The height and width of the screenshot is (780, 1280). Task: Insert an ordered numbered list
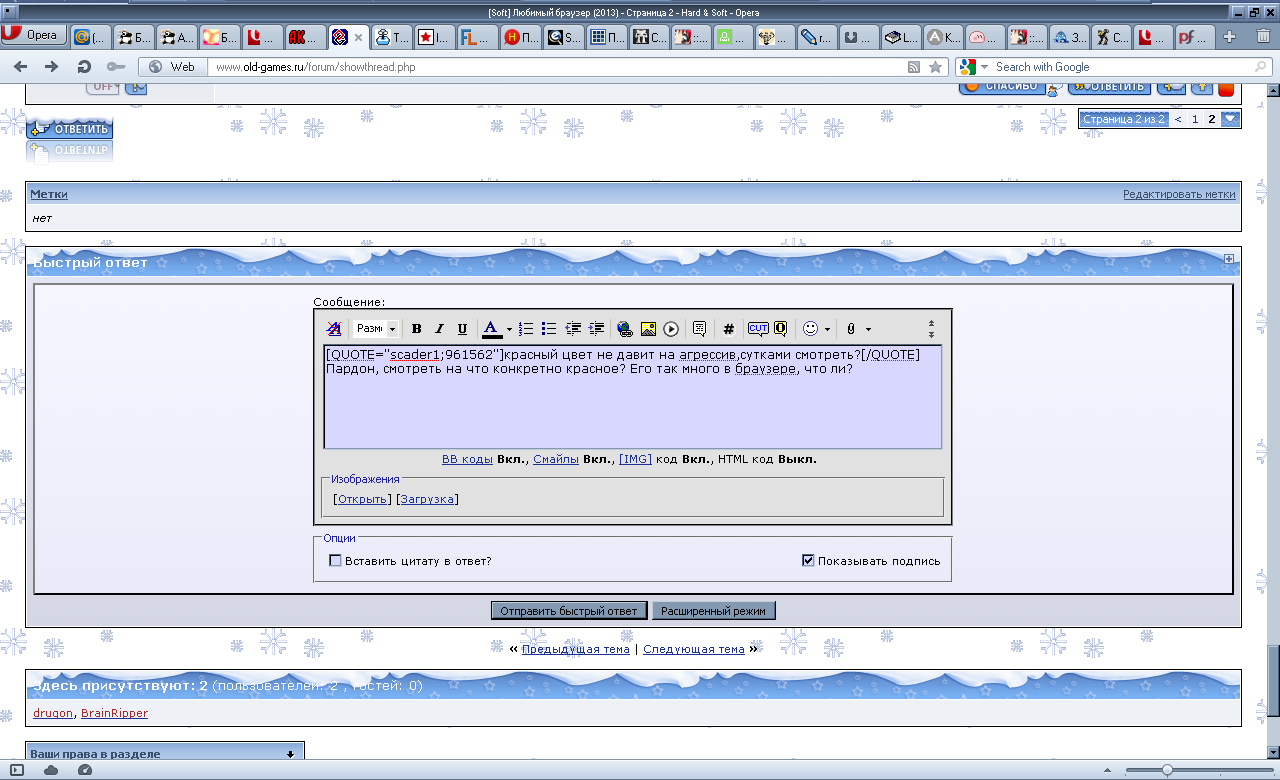click(x=526, y=329)
